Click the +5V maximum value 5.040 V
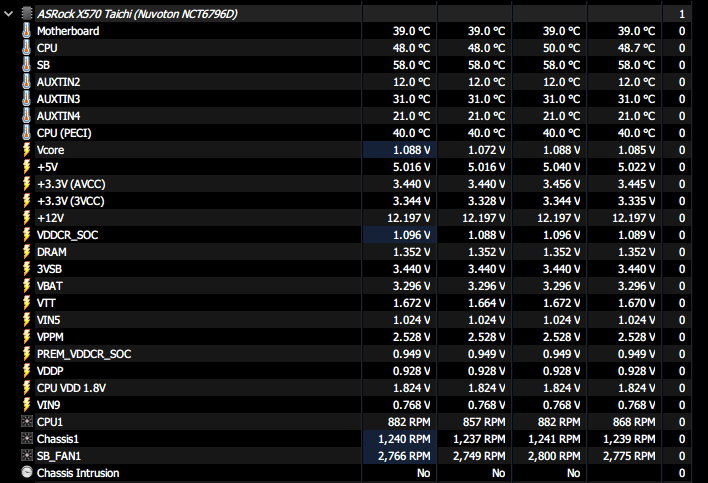708x483 pixels. (561, 167)
